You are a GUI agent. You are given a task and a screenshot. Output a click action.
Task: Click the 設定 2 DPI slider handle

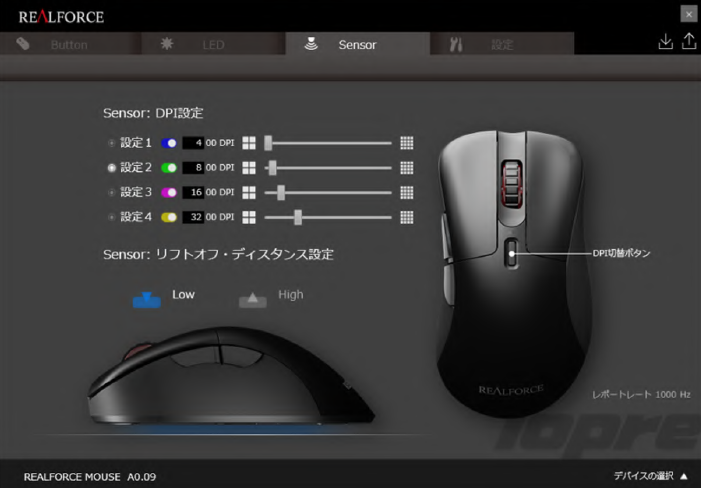click(x=272, y=168)
